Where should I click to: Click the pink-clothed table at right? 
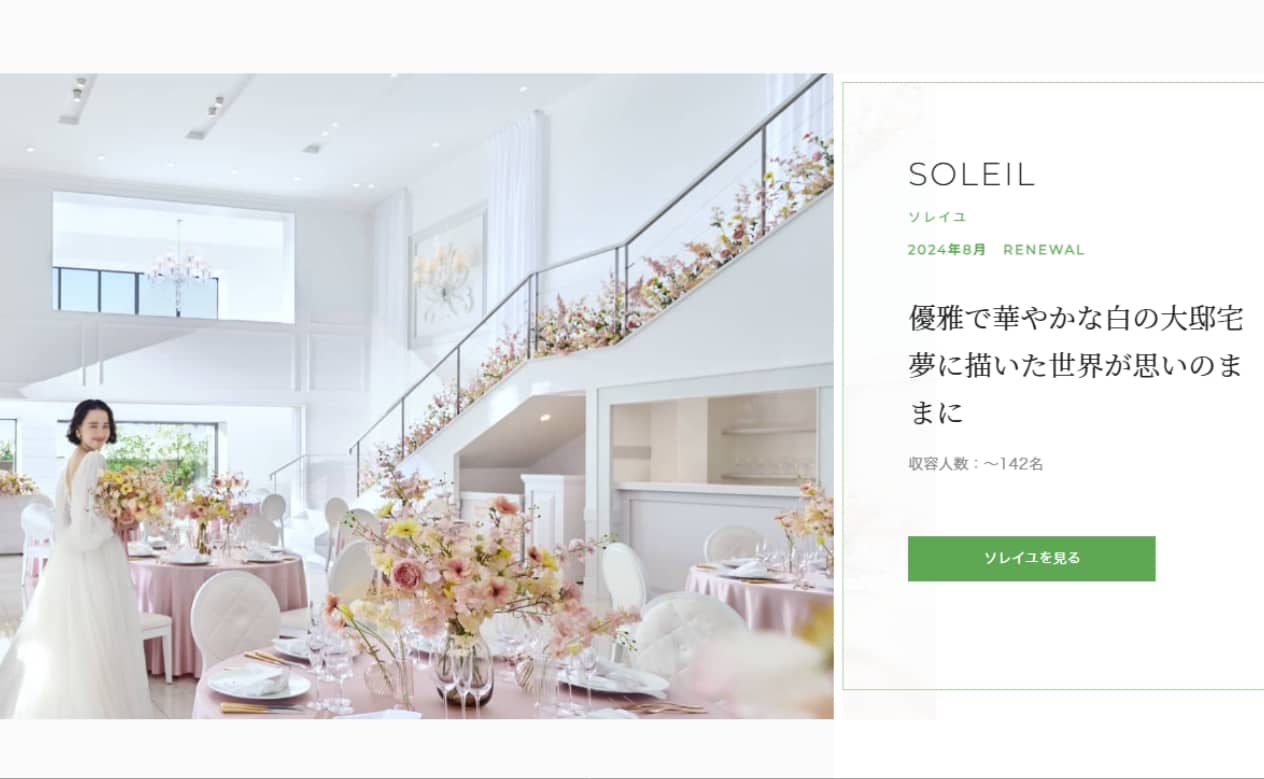(x=760, y=600)
